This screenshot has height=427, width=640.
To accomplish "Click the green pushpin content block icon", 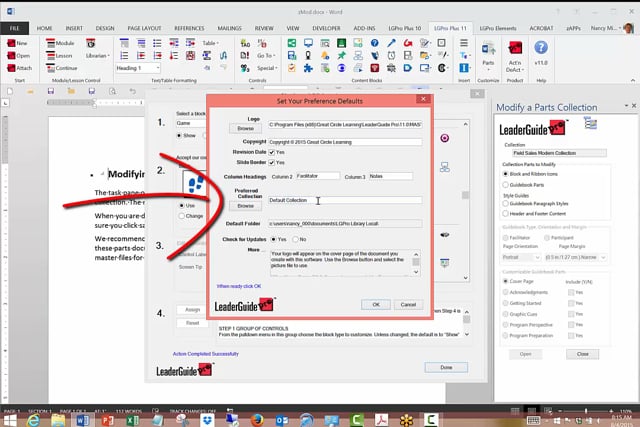I will [341, 56].
